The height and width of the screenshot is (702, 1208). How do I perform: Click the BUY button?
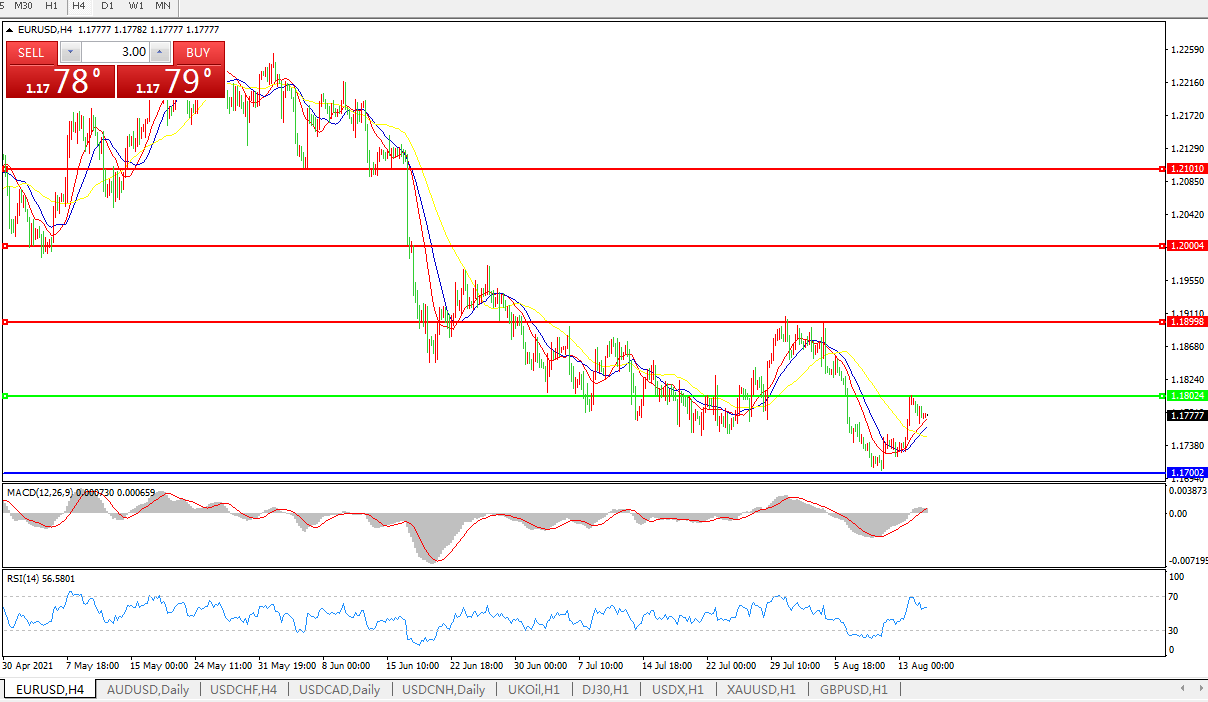click(198, 52)
